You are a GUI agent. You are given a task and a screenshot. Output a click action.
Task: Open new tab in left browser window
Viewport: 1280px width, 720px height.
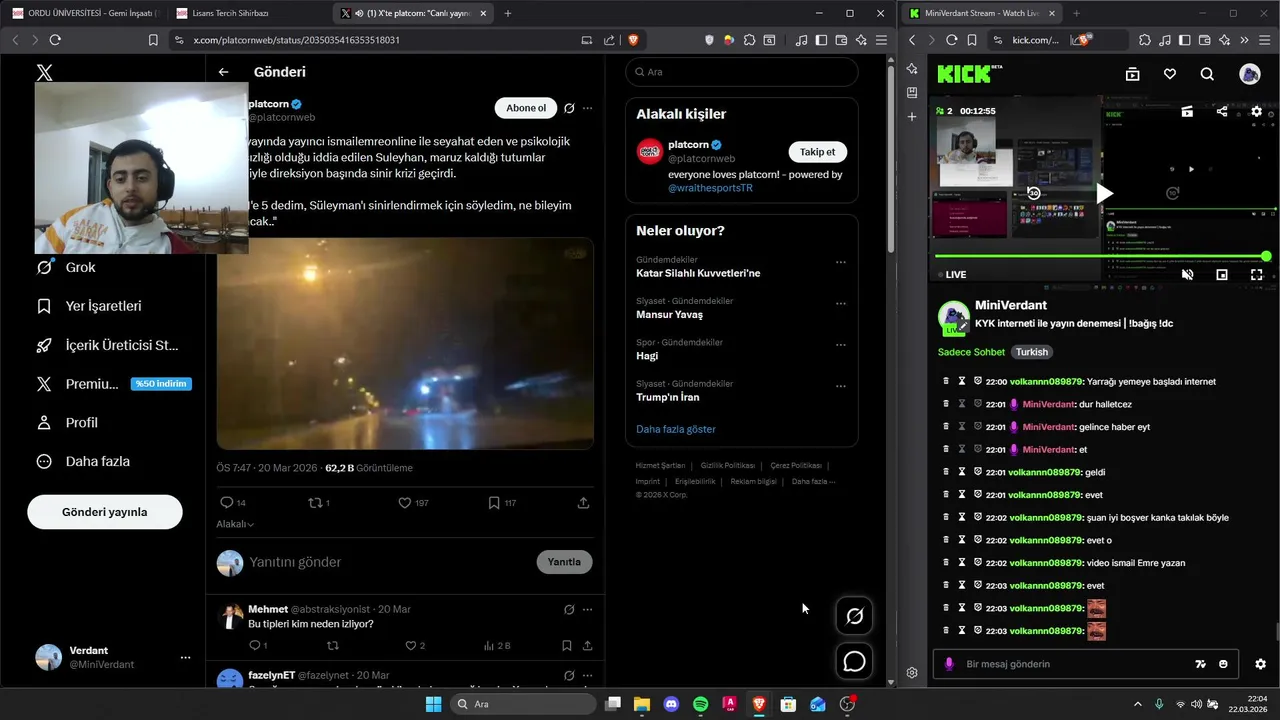coord(507,13)
